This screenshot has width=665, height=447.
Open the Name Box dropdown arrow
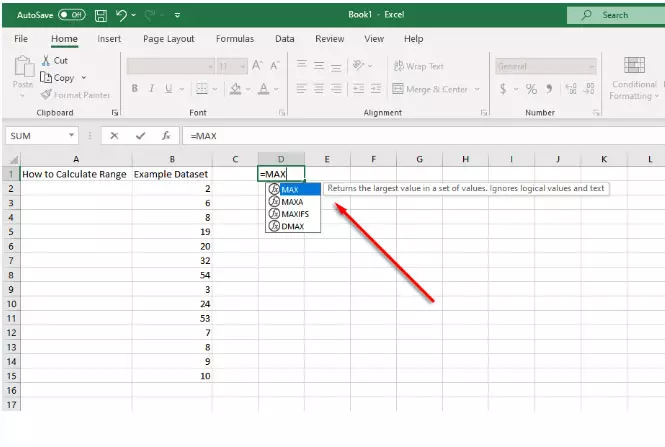pyautogui.click(x=72, y=135)
